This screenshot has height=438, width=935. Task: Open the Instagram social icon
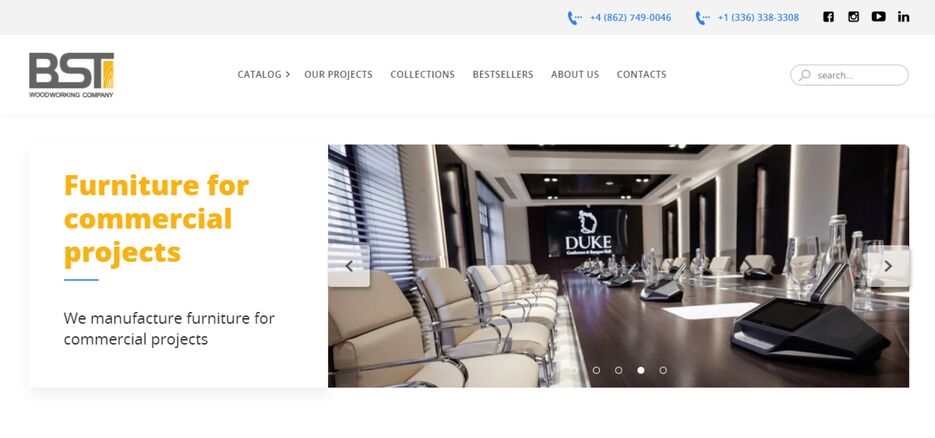pos(853,17)
